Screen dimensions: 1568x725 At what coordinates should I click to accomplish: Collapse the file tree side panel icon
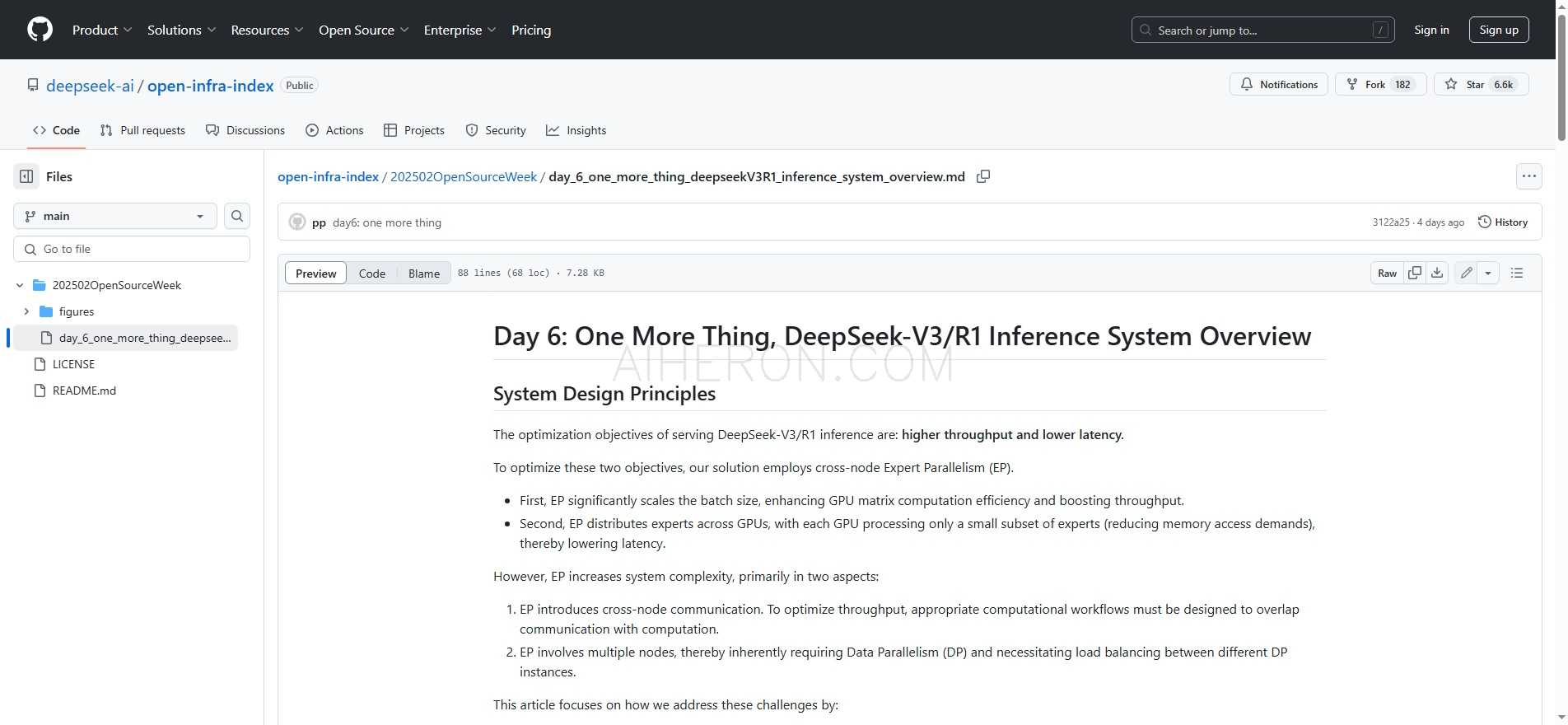(26, 176)
